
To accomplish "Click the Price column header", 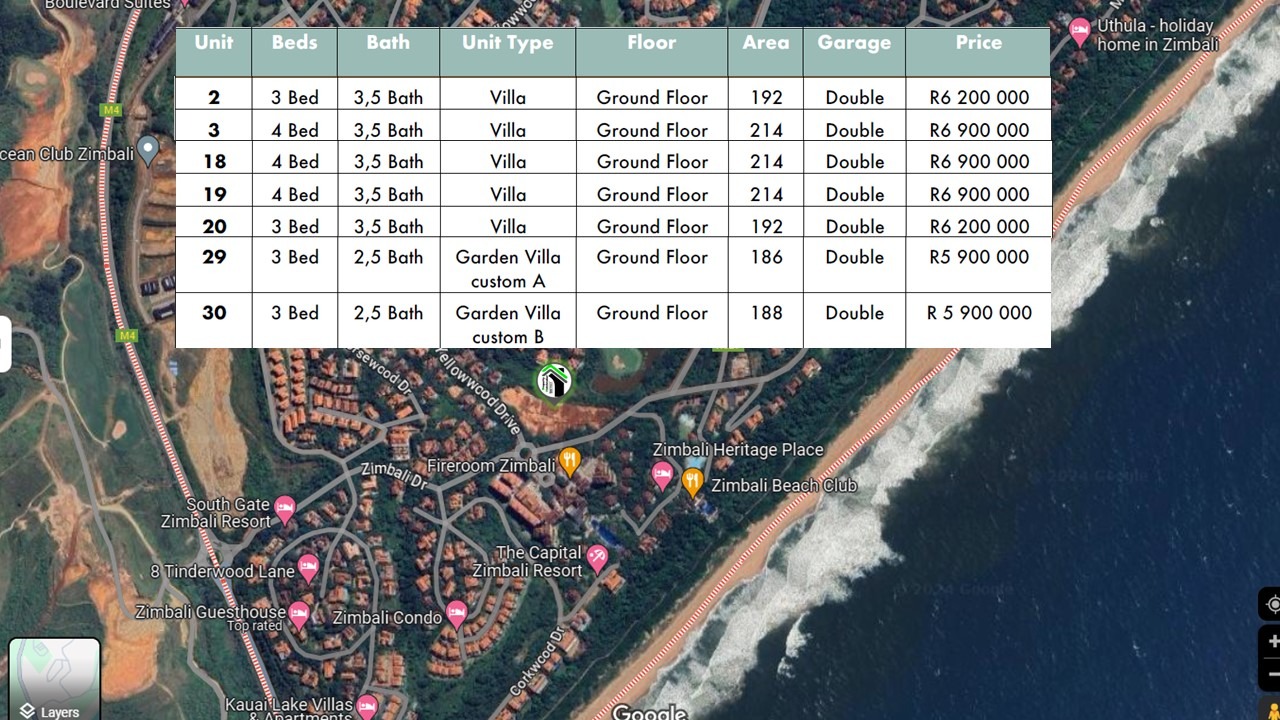I will (978, 43).
